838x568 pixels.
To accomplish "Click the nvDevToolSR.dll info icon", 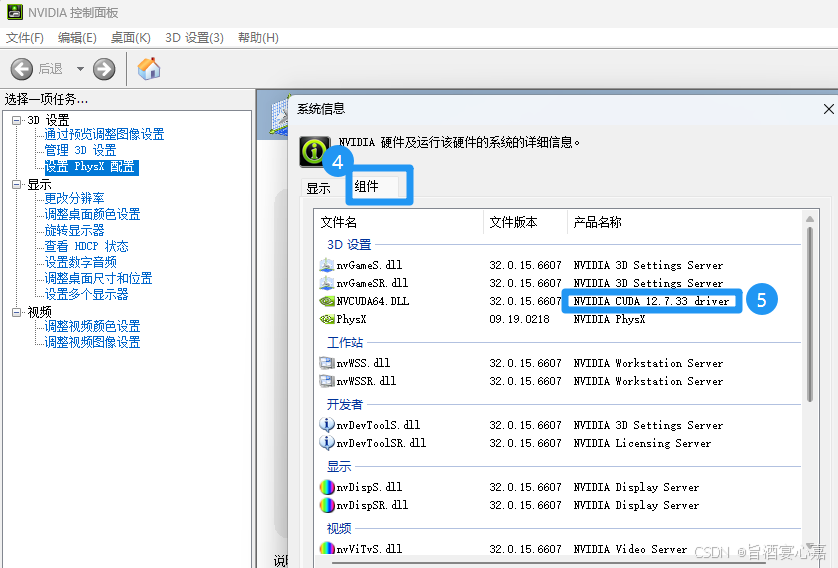I will 327,442.
